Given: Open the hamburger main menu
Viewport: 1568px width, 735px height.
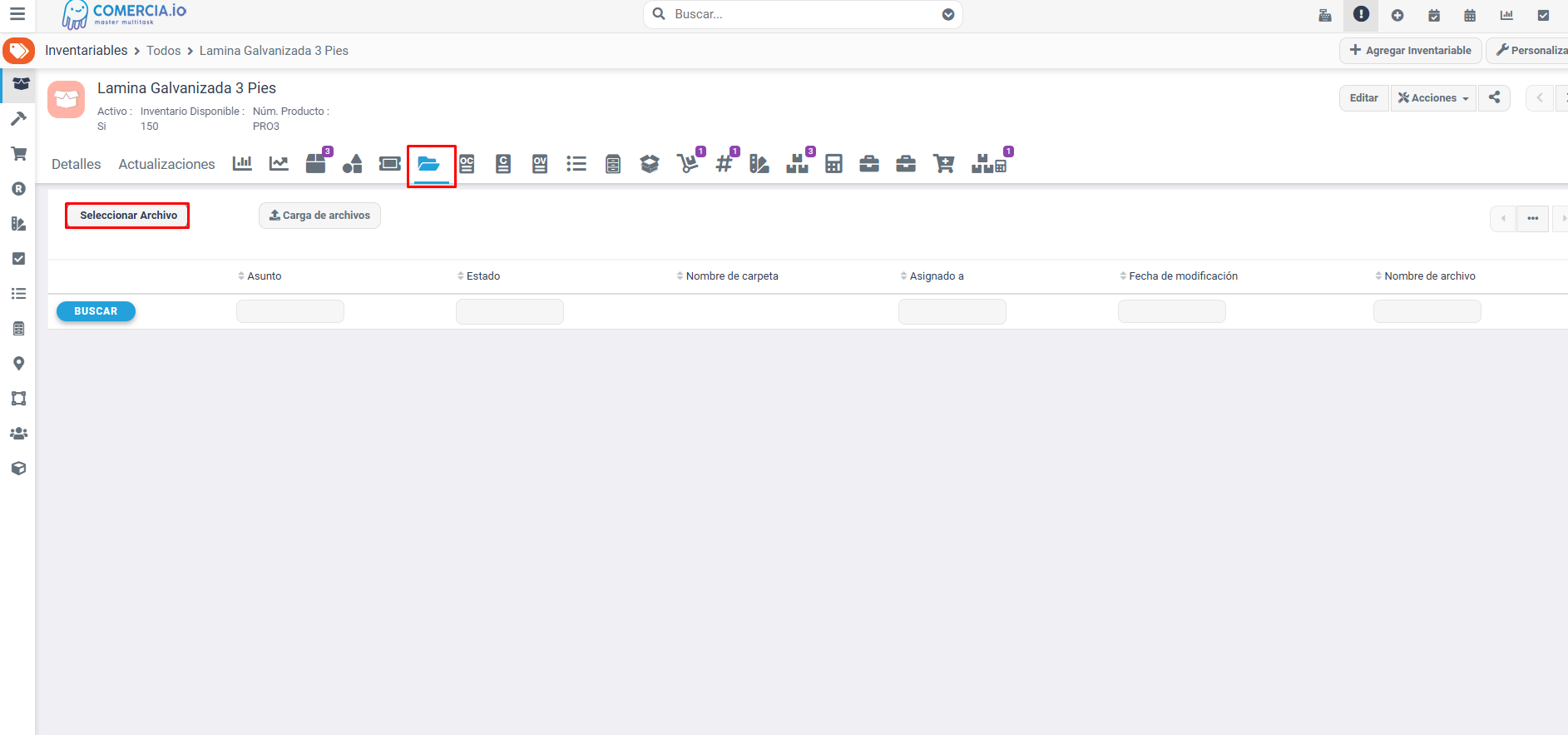Looking at the screenshot, I should (x=17, y=14).
